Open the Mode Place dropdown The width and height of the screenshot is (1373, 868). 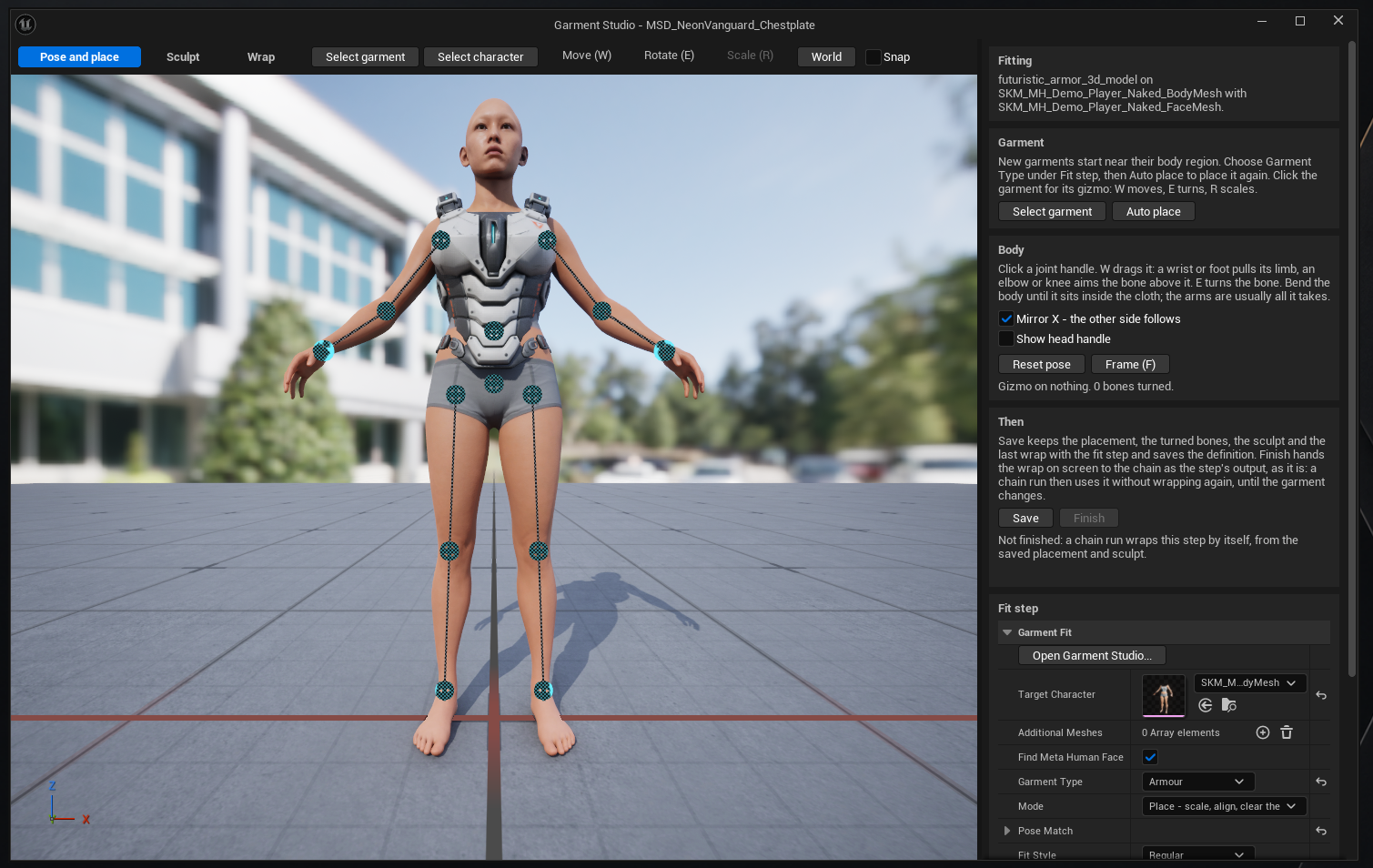tap(1224, 806)
